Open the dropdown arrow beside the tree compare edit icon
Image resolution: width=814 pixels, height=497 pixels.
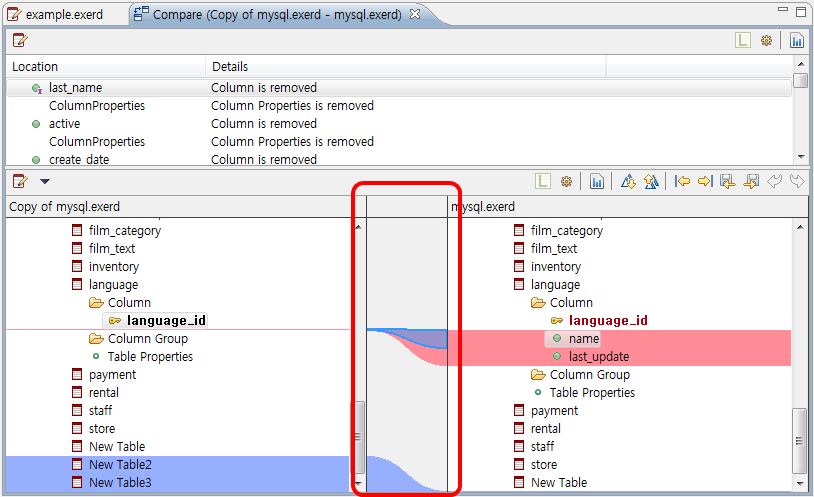tap(45, 181)
